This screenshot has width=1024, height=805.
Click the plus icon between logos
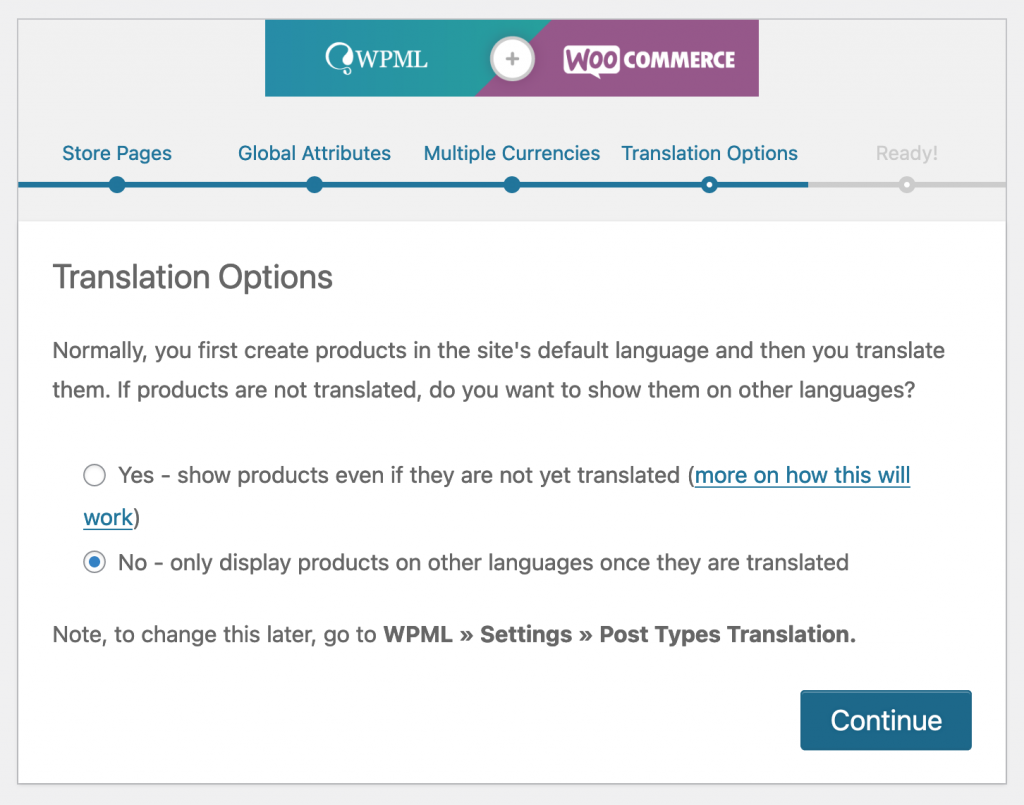pos(513,59)
